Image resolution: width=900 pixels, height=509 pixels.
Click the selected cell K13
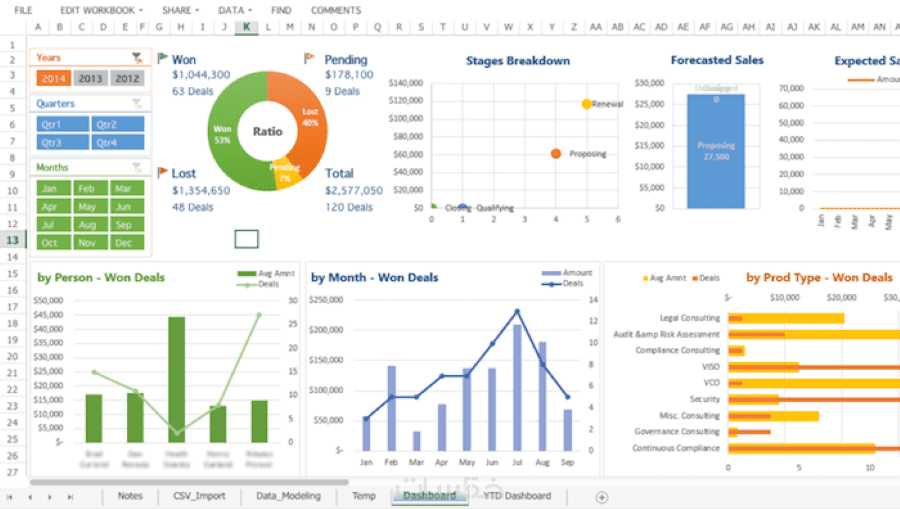(x=246, y=239)
